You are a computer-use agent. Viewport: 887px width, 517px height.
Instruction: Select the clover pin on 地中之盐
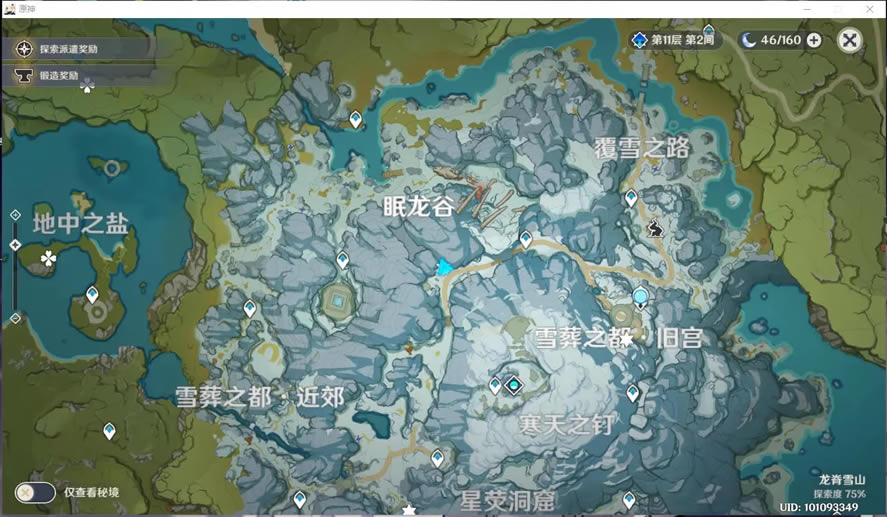[48, 259]
